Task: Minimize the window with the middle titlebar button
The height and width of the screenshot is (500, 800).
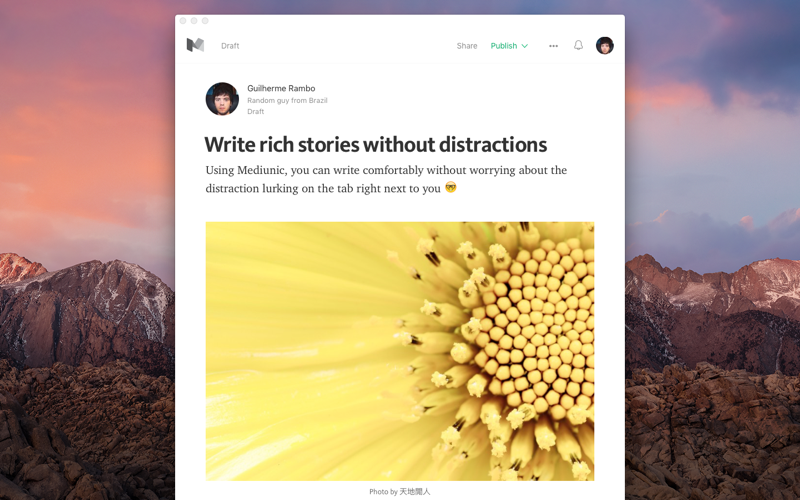Action: coord(194,21)
